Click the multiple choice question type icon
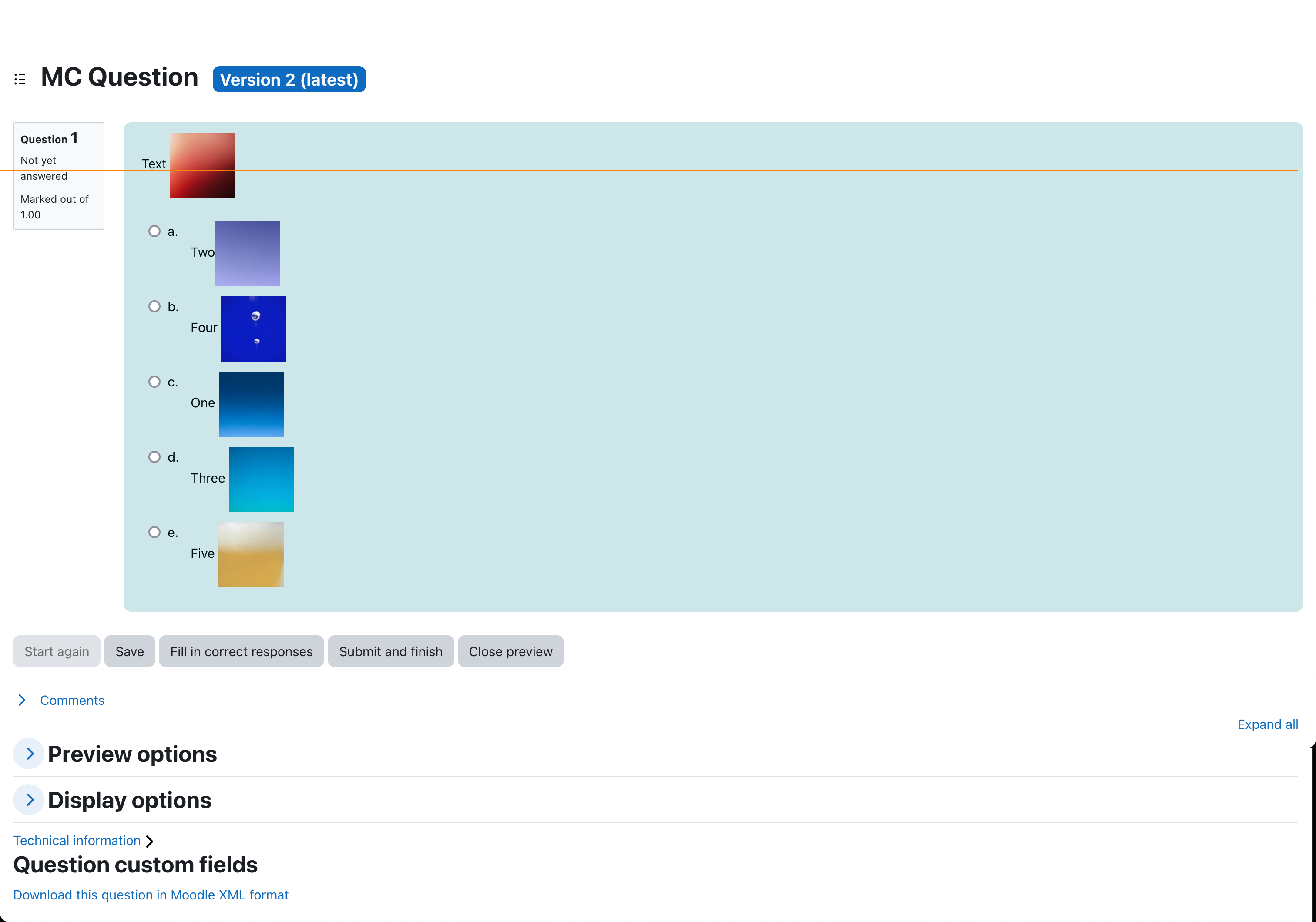Screen dimensions: 1316x922 coord(20,79)
